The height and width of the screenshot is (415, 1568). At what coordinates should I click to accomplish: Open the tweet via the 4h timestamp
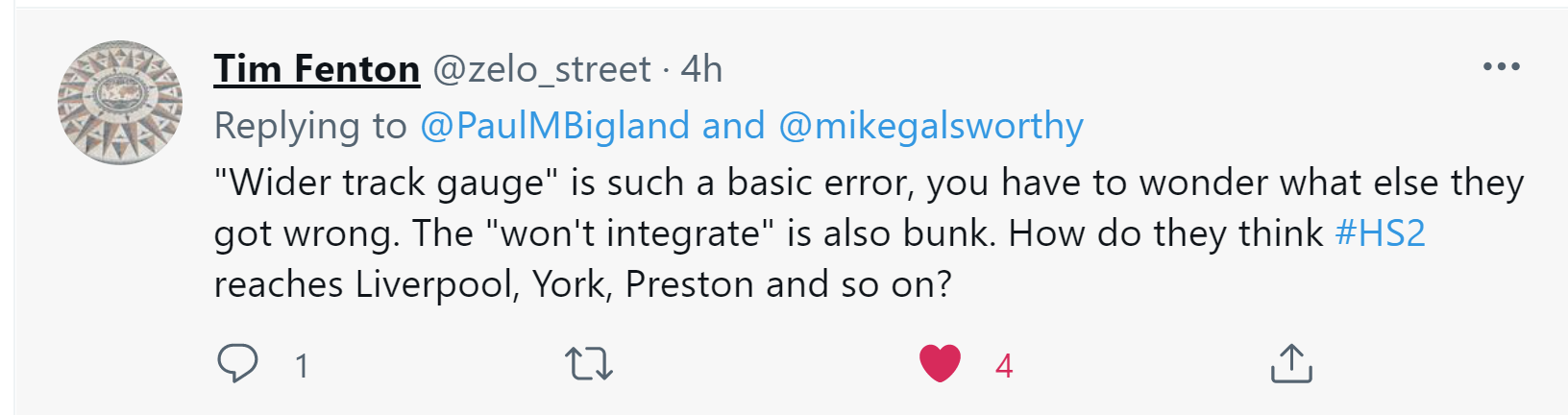(701, 69)
